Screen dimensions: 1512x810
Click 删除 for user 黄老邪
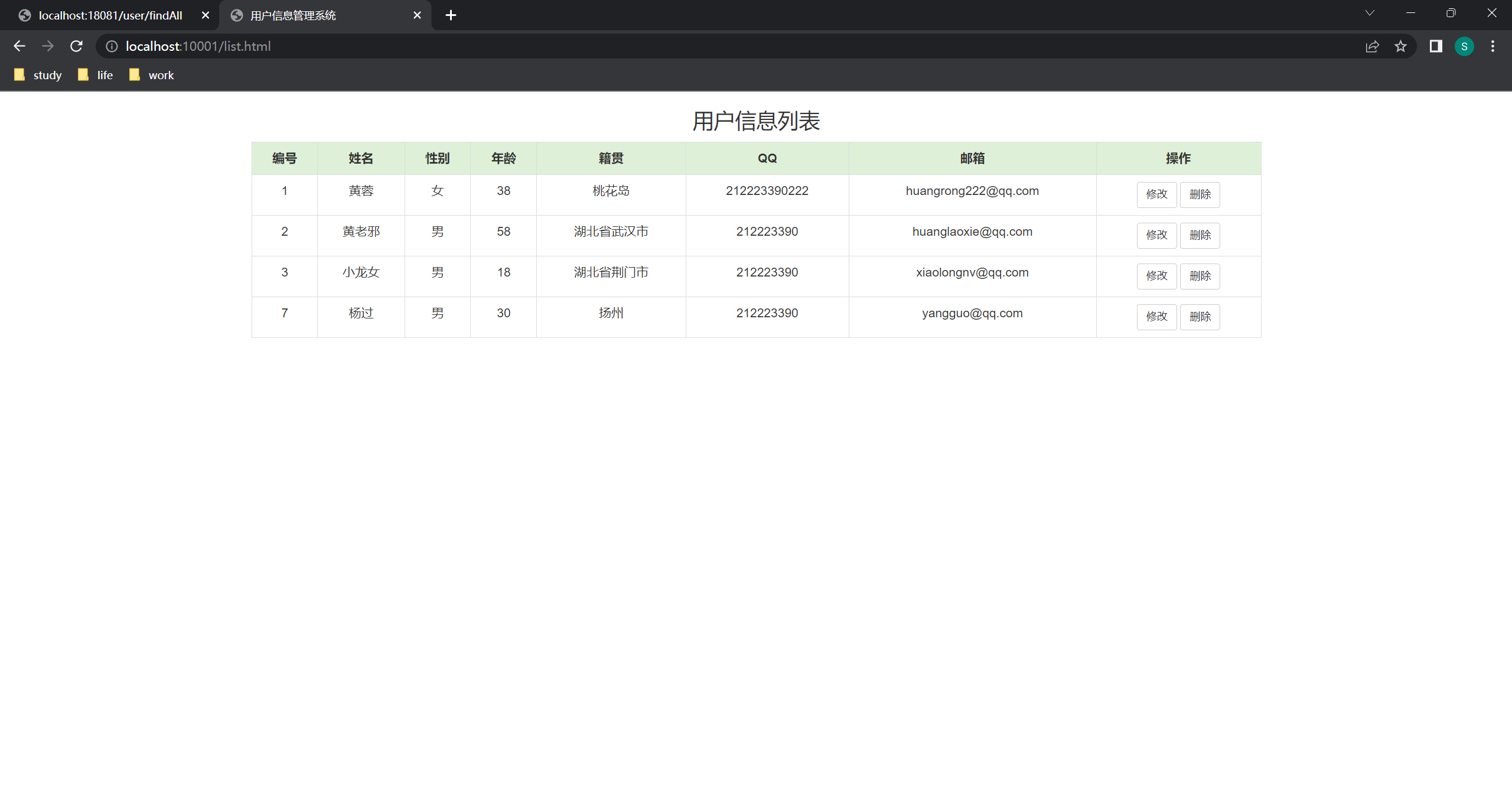click(x=1200, y=235)
